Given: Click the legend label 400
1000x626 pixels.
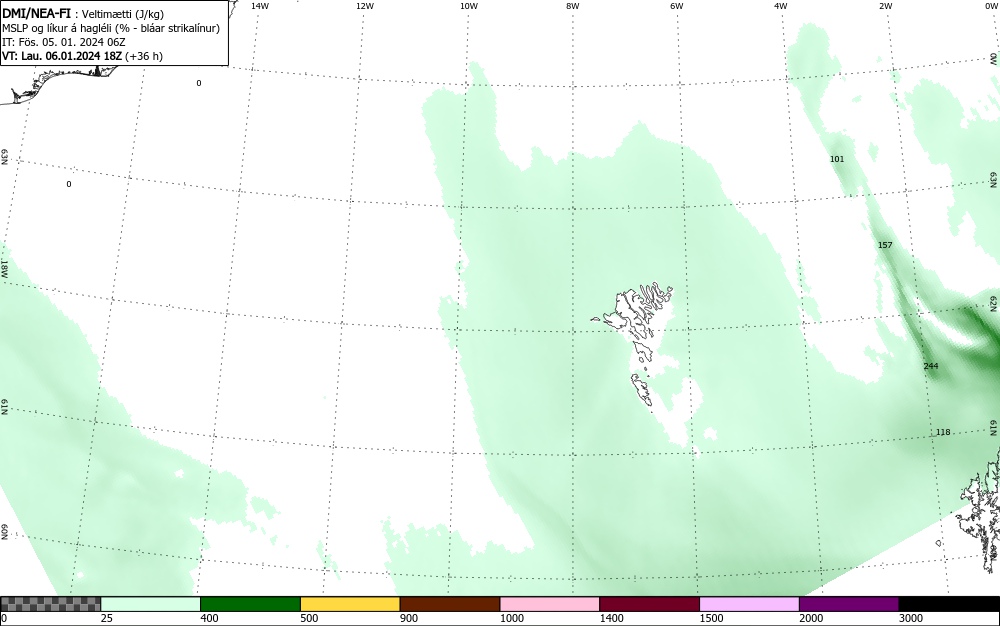Looking at the screenshot, I should pos(209,618).
